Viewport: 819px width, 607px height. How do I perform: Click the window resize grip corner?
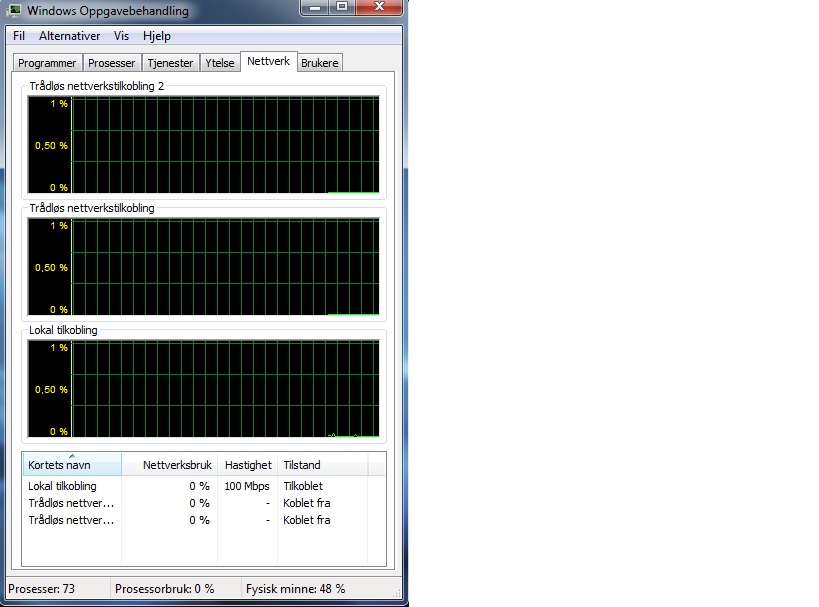(396, 593)
